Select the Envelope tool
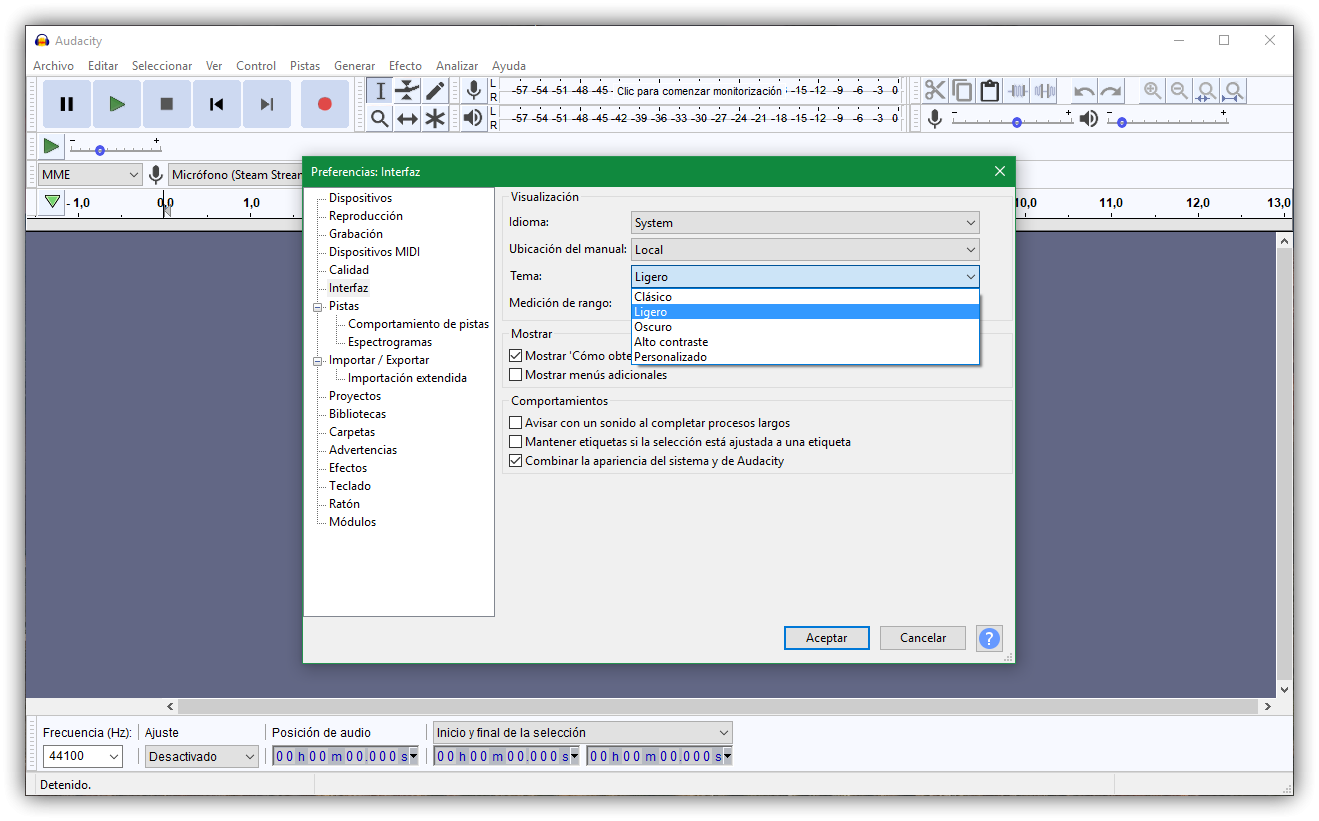 click(407, 91)
